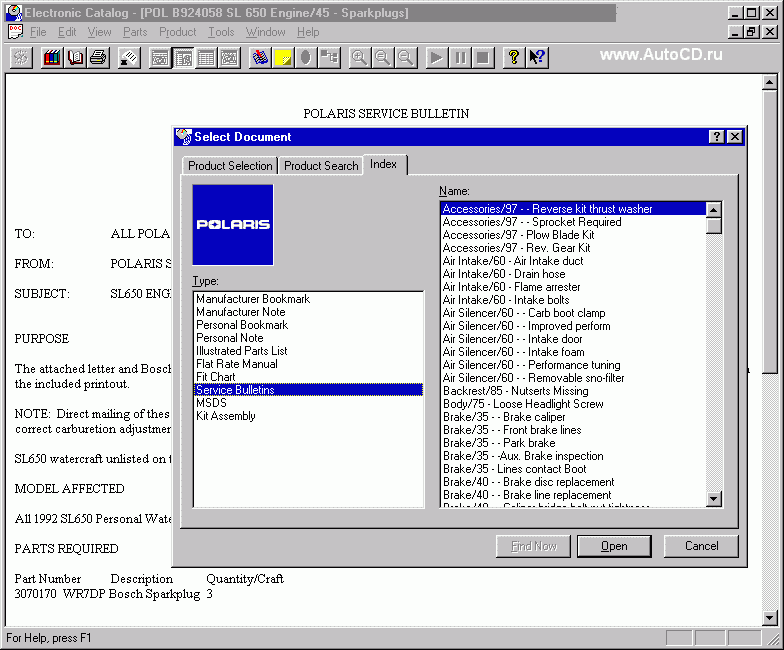Click the grey oval toolbar icon

(306, 58)
